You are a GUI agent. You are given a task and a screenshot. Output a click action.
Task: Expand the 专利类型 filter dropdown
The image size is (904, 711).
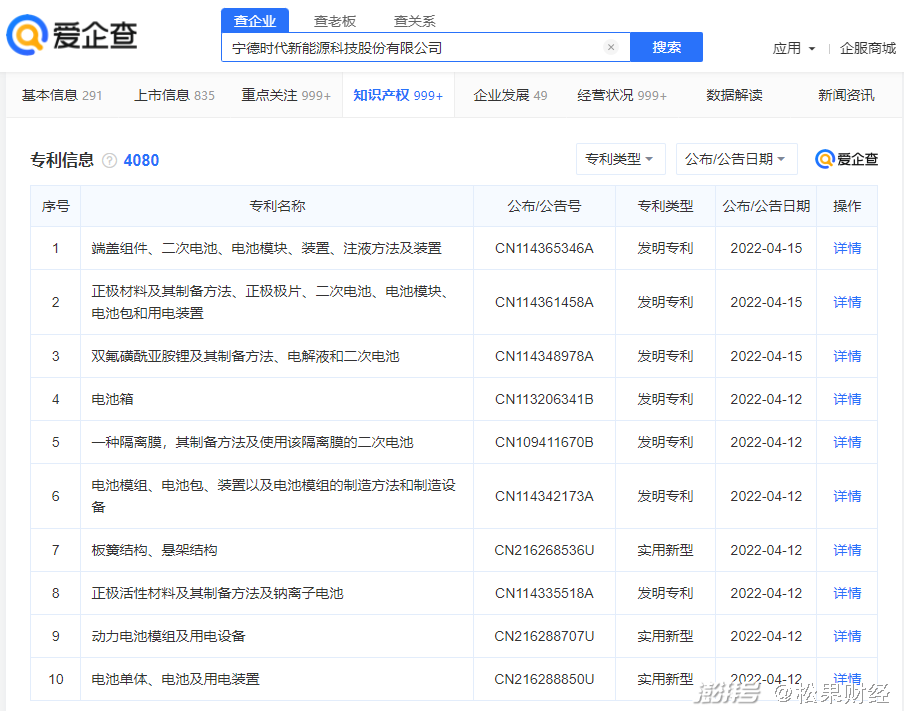[620, 159]
